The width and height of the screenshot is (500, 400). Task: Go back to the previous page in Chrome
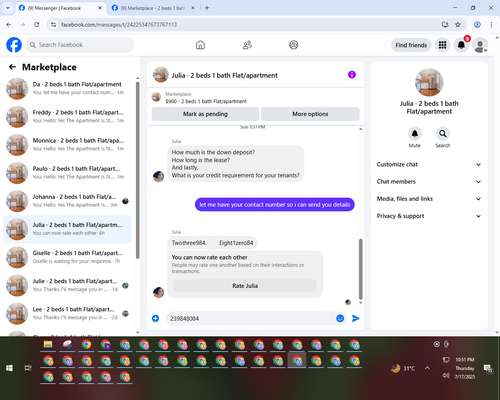pyautogui.click(x=9, y=25)
